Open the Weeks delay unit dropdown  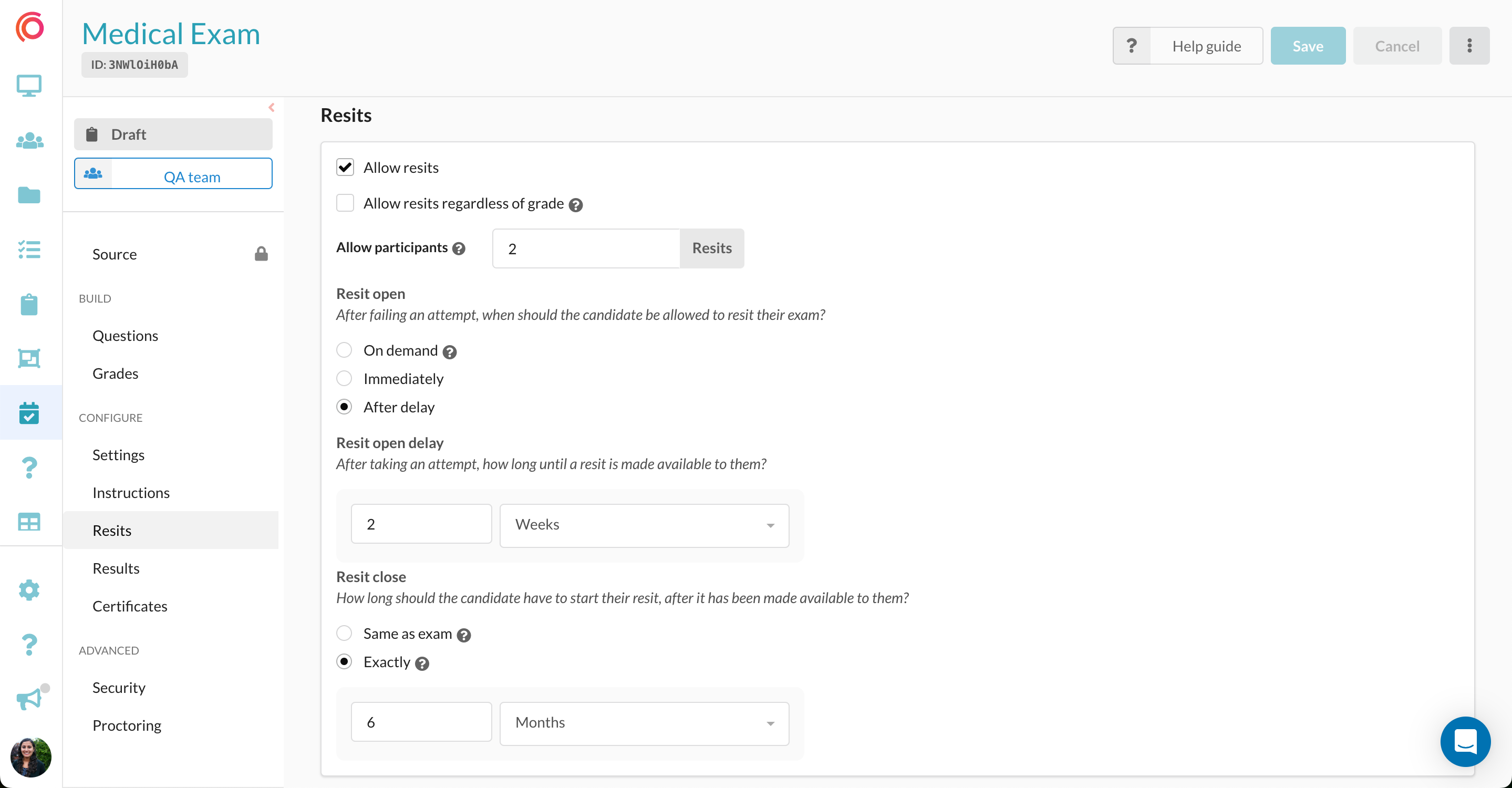tap(644, 525)
